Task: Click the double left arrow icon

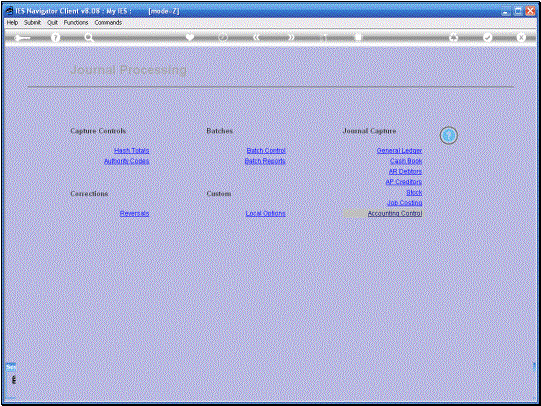Action: 257,37
